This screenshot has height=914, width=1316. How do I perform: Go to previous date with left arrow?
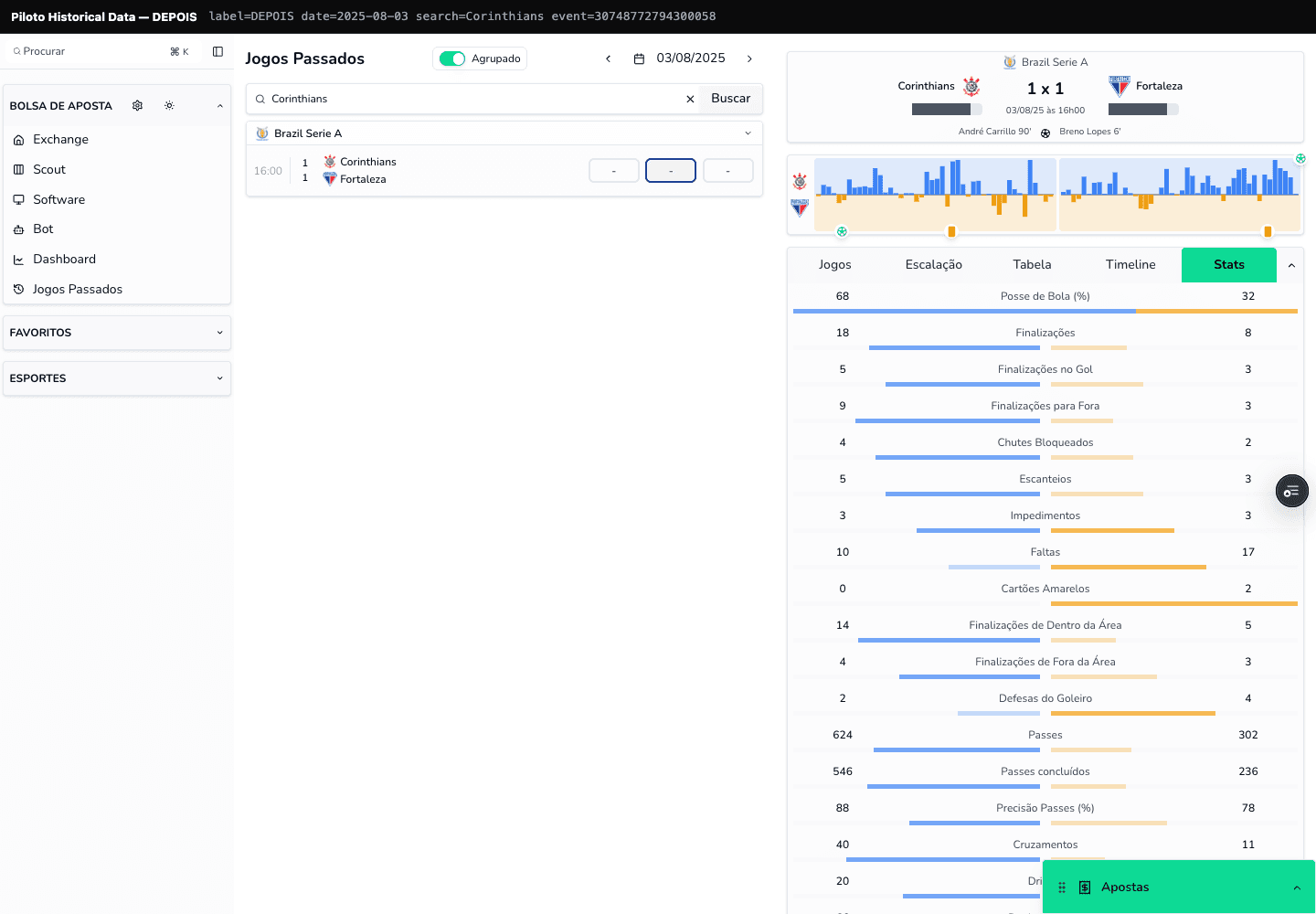coord(608,58)
